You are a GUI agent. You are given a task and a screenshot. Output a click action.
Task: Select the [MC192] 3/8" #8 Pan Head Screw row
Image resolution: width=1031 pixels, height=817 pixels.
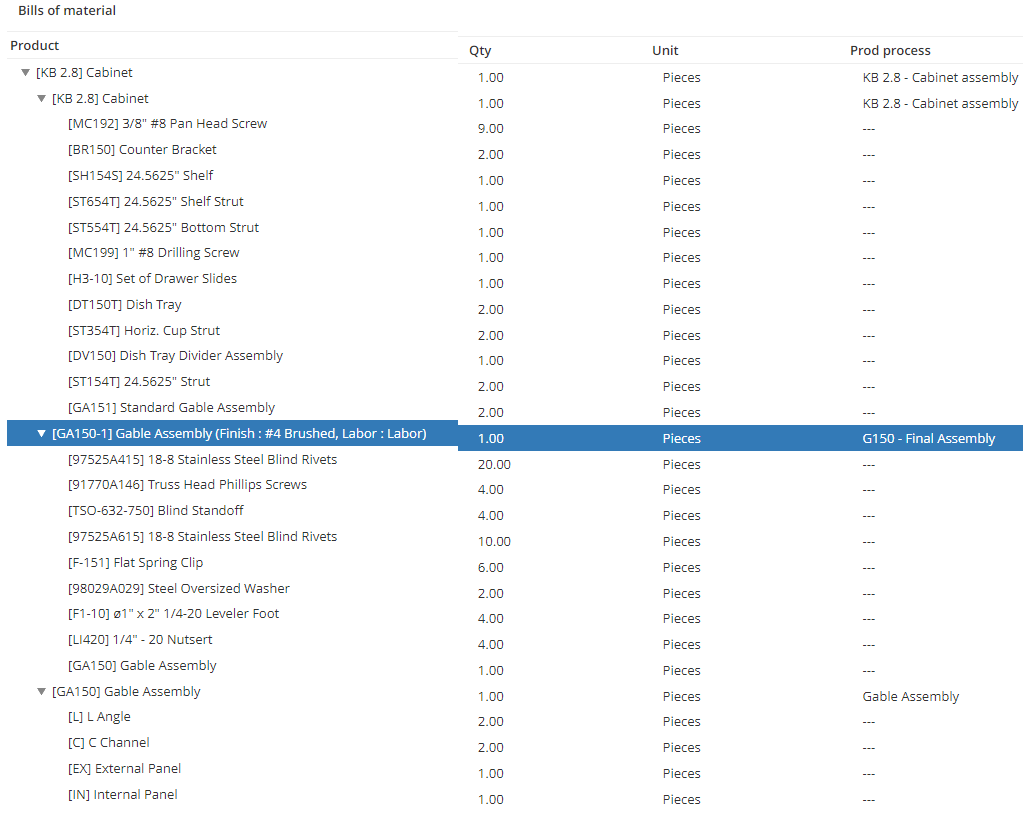167,124
